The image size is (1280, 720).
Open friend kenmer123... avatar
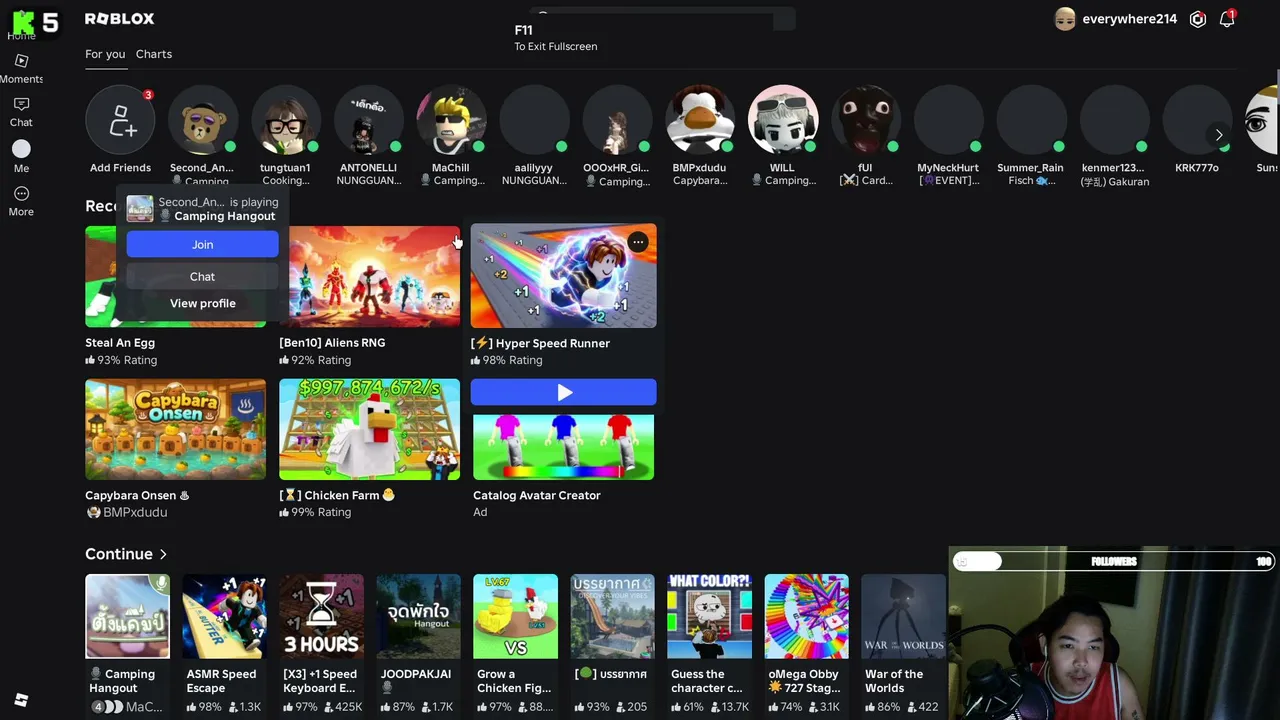(x=1114, y=120)
